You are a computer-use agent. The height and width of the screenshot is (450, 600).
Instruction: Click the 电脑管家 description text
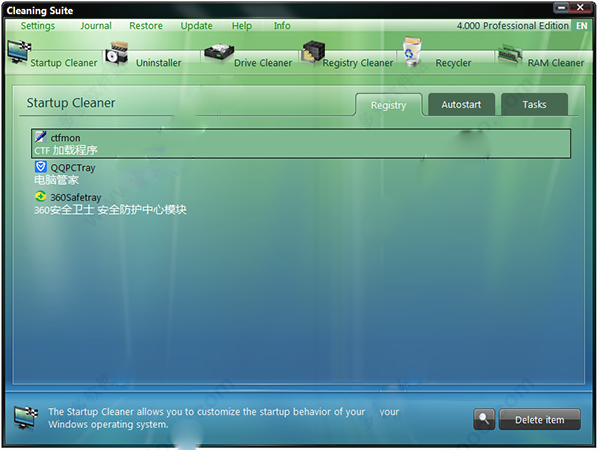(56, 180)
